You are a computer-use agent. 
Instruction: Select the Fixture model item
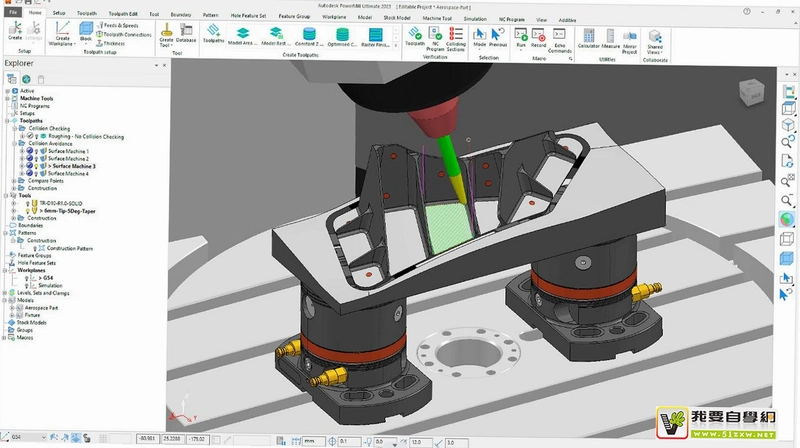[32, 315]
